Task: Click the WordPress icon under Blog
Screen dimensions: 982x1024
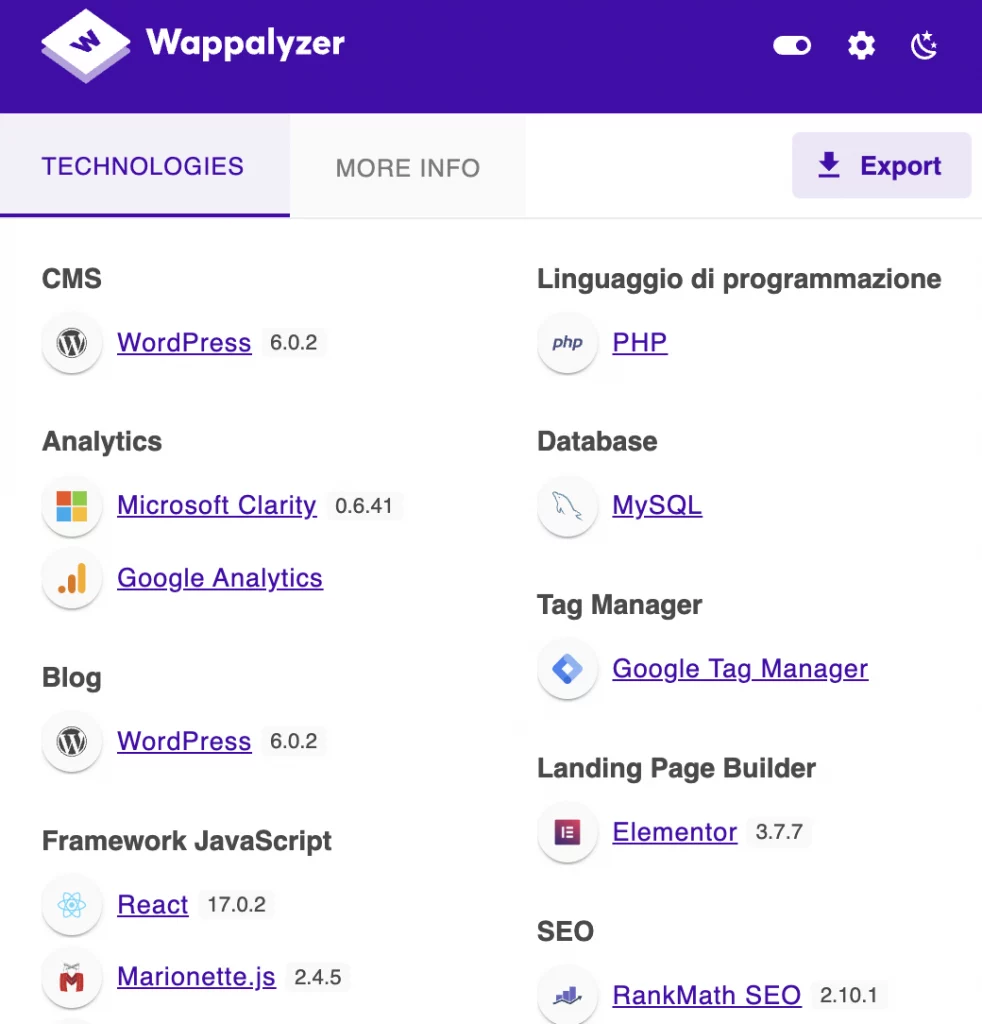Action: (72, 742)
